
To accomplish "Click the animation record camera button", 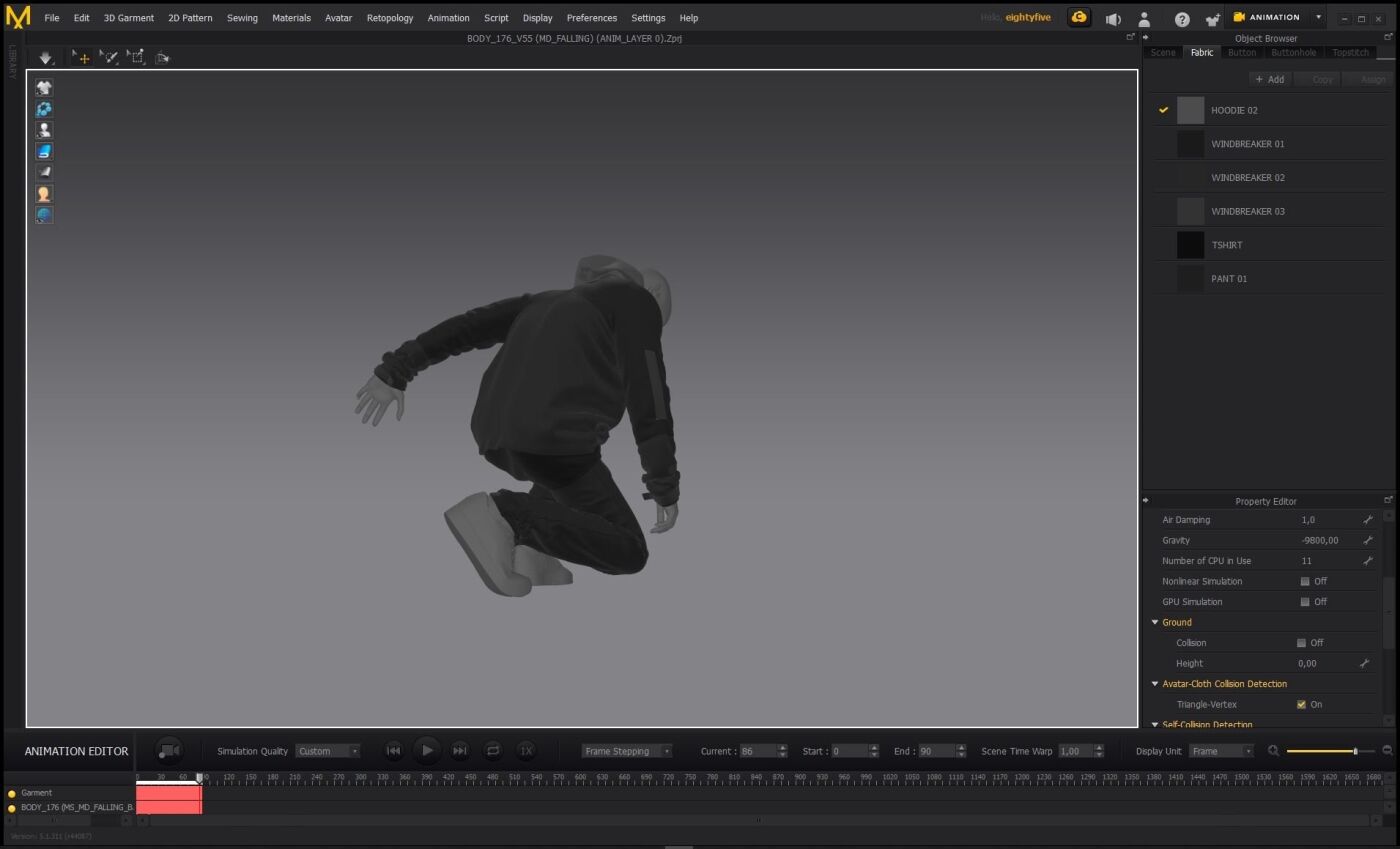I will pos(169,750).
